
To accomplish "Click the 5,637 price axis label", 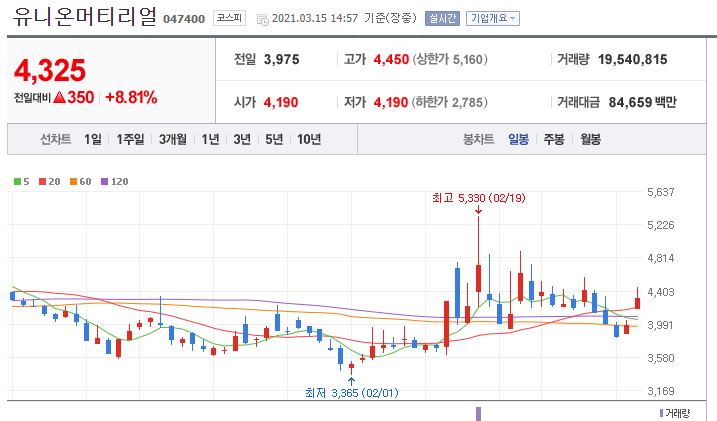I will pyautogui.click(x=661, y=192).
